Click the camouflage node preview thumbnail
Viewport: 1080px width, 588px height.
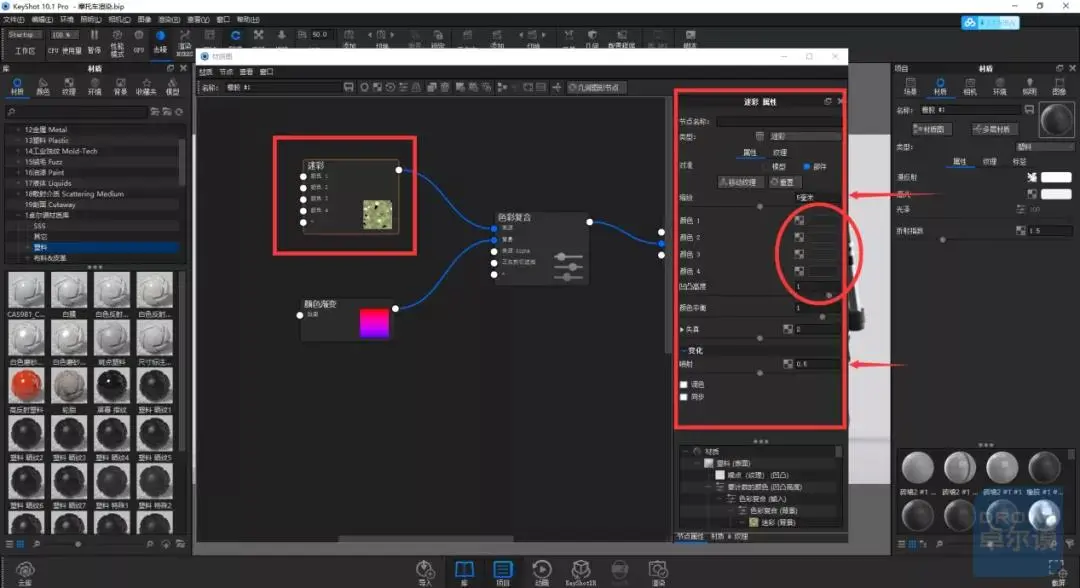[377, 214]
